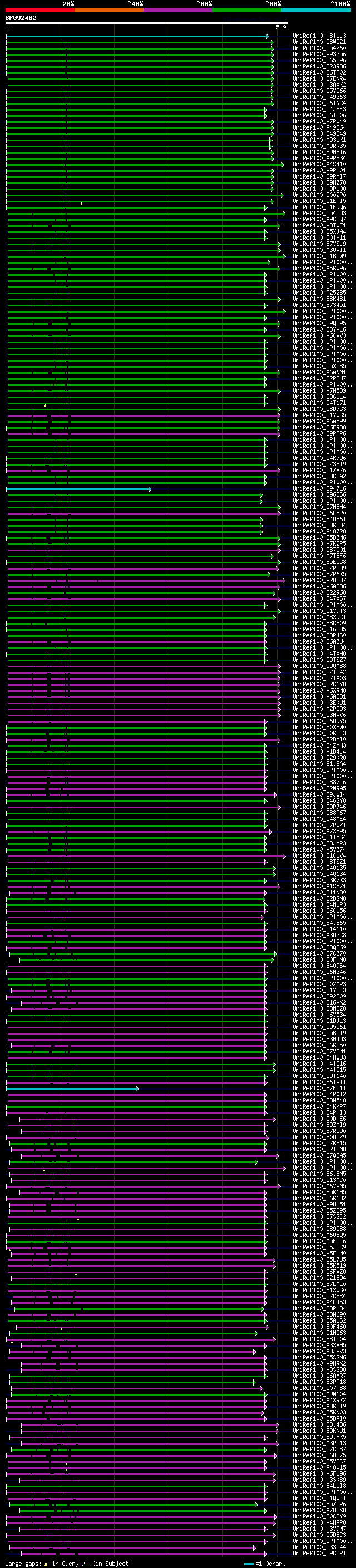Select hit UniRef100_Q1V9T3
Image resolution: width=356 pixels, height=1568 pixels.
click(319, 611)
